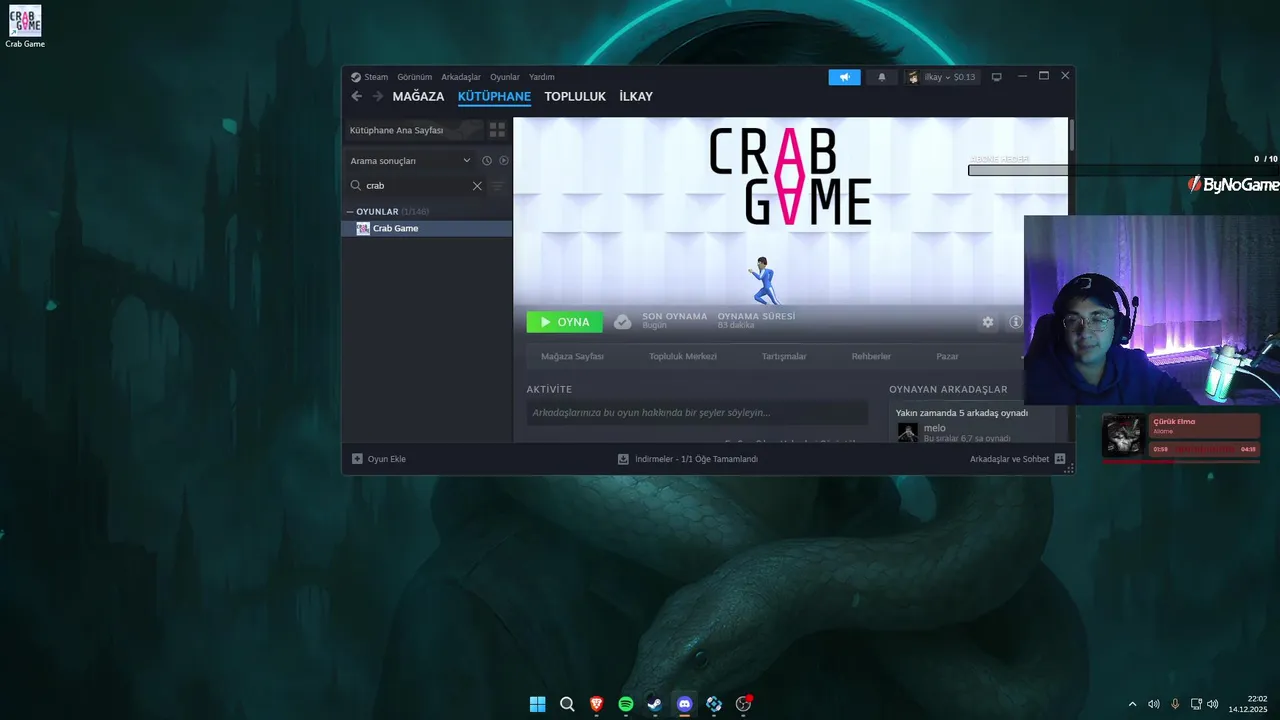Viewport: 1280px width, 720px height.
Task: Open the Görünüm menu
Action: point(414,77)
